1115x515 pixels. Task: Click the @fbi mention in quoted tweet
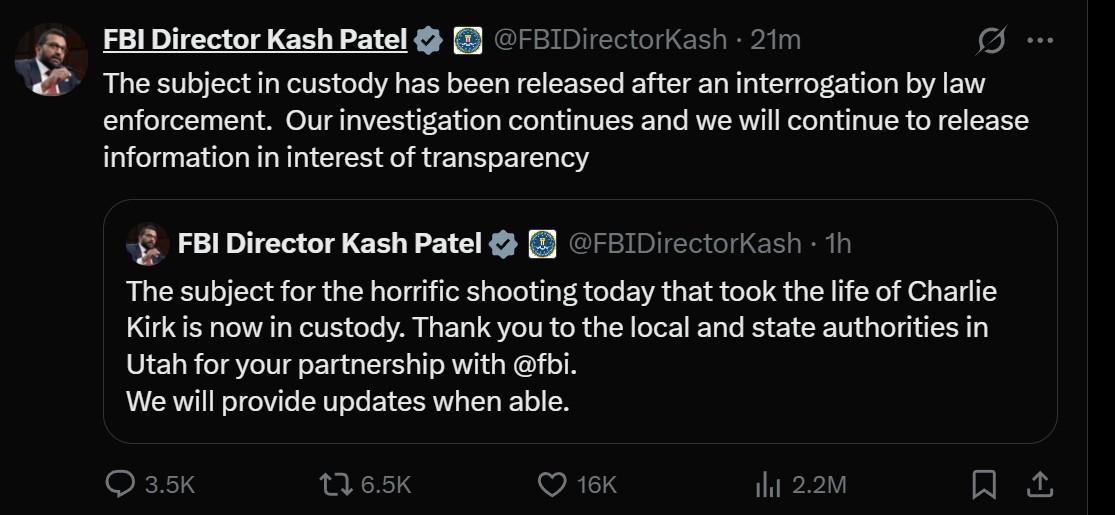(x=544, y=364)
